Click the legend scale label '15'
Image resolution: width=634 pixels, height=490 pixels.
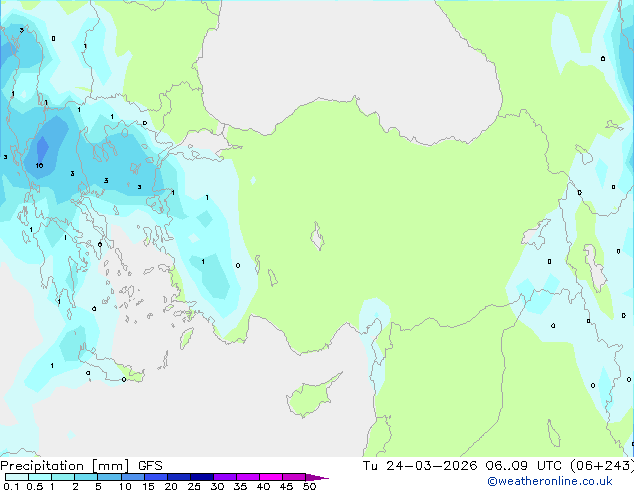[148, 486]
